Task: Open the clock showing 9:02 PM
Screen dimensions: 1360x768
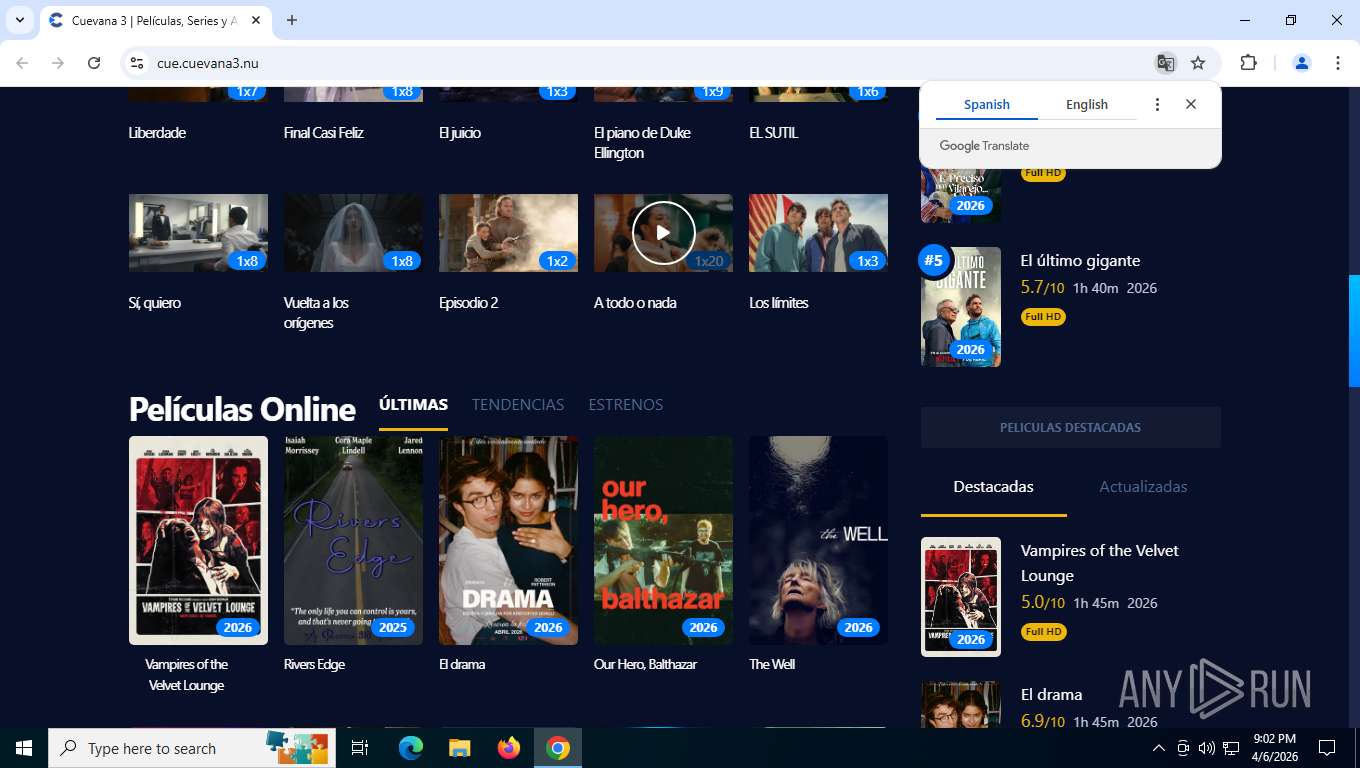Action: point(1273,748)
